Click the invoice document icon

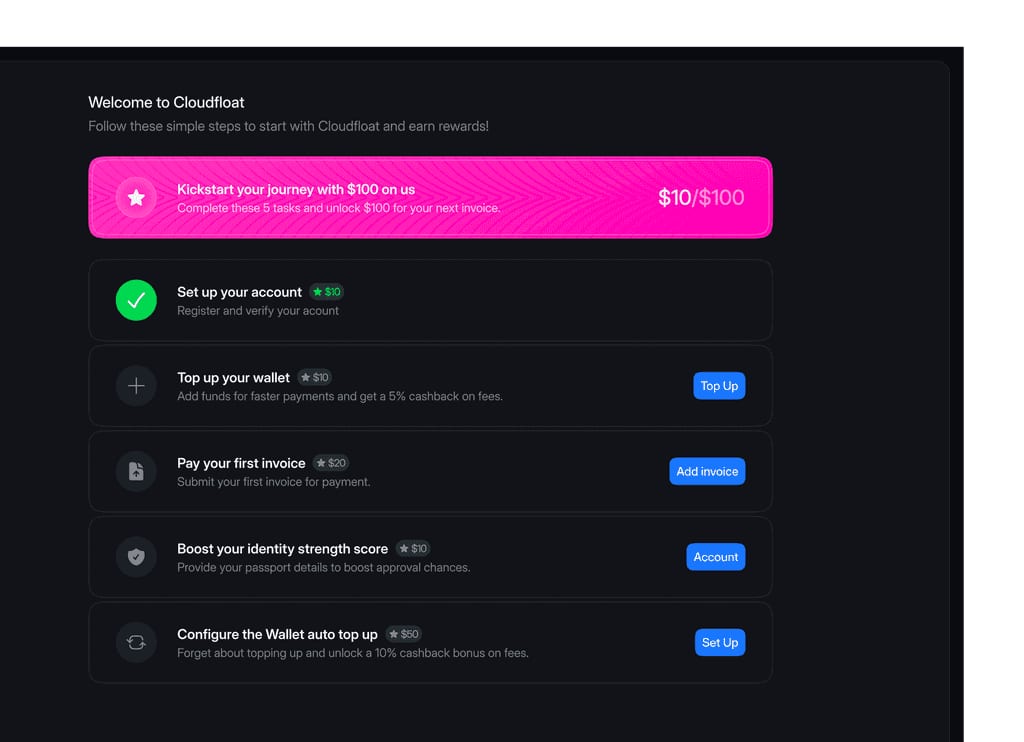(136, 471)
